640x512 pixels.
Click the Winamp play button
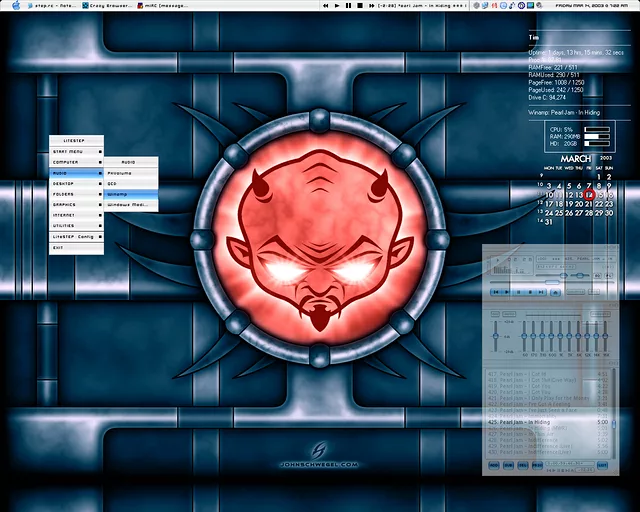click(x=505, y=292)
